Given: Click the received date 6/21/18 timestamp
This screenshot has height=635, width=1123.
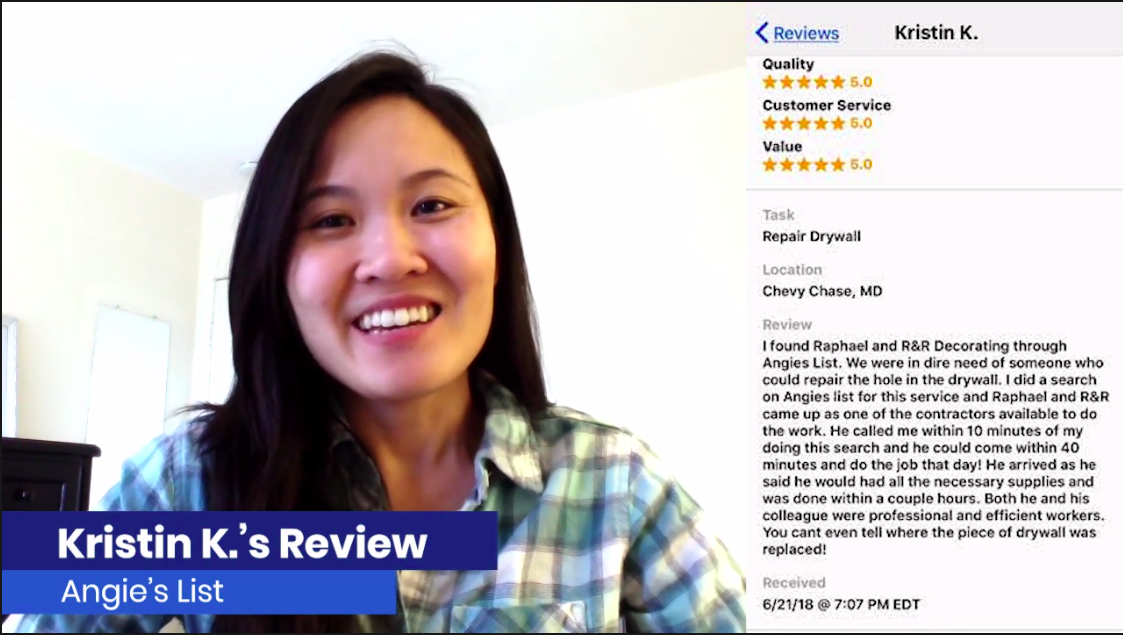Looking at the screenshot, I should pos(841,604).
